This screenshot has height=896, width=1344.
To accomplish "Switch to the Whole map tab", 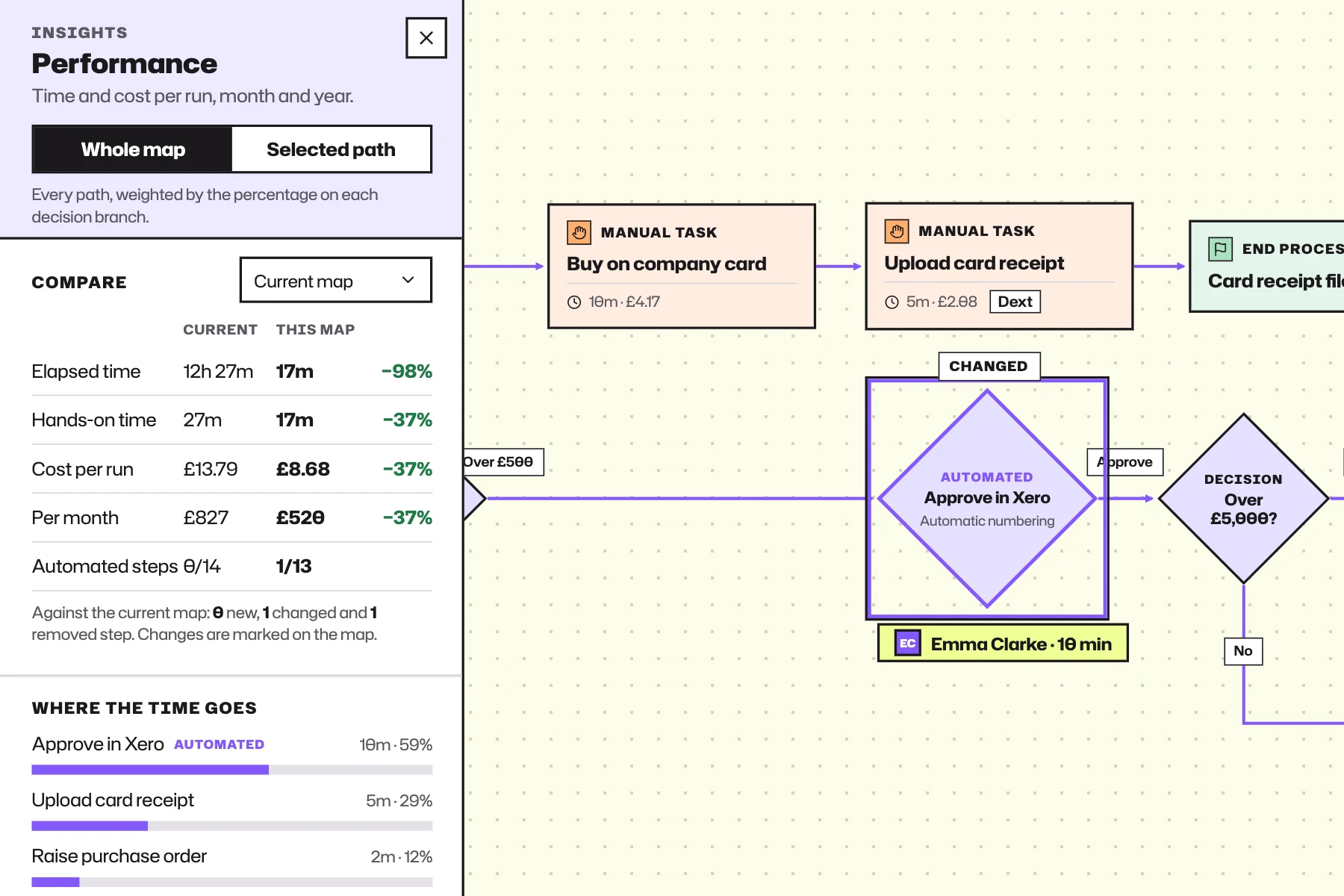I will (133, 149).
